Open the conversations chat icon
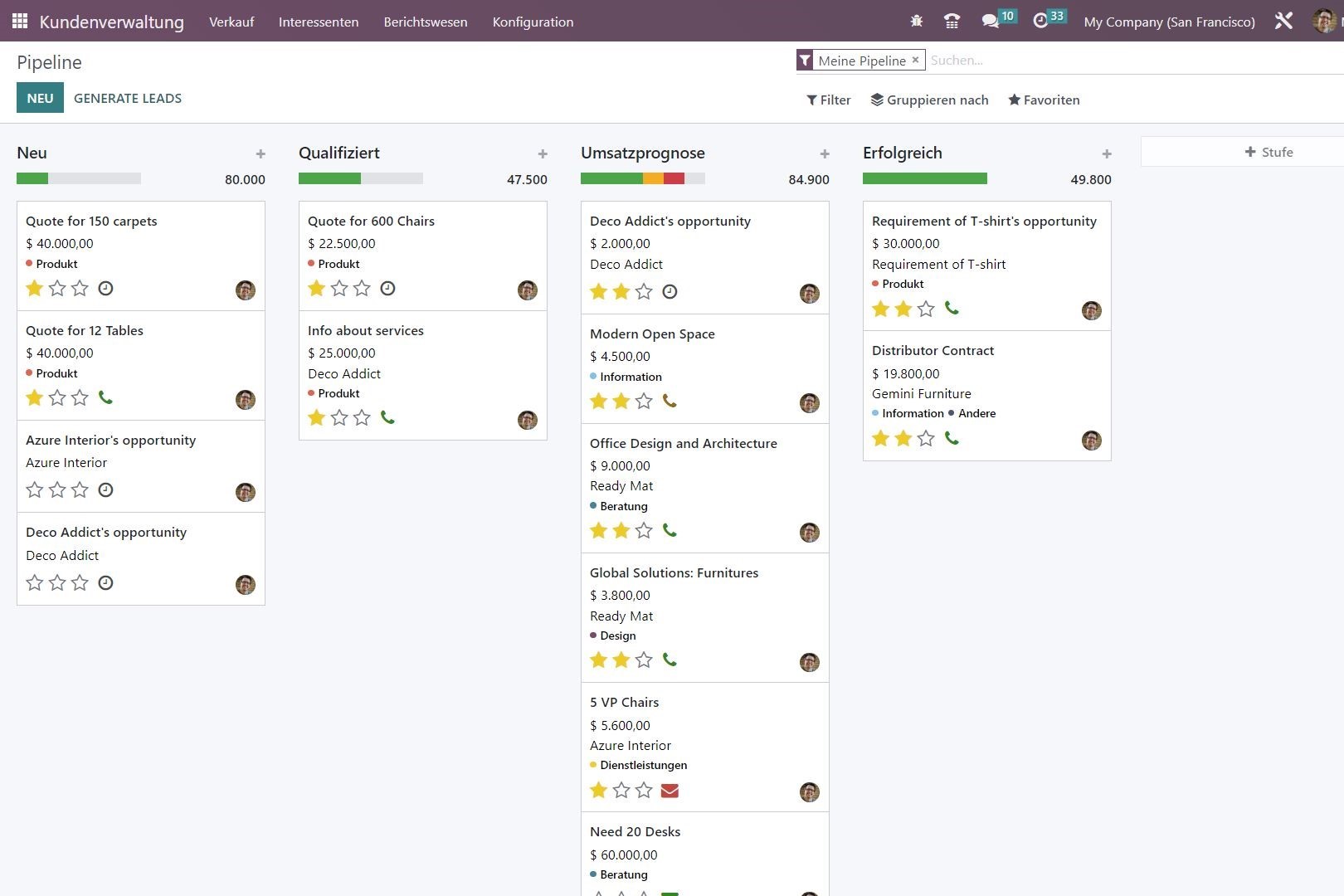The width and height of the screenshot is (1344, 896). (x=990, y=22)
